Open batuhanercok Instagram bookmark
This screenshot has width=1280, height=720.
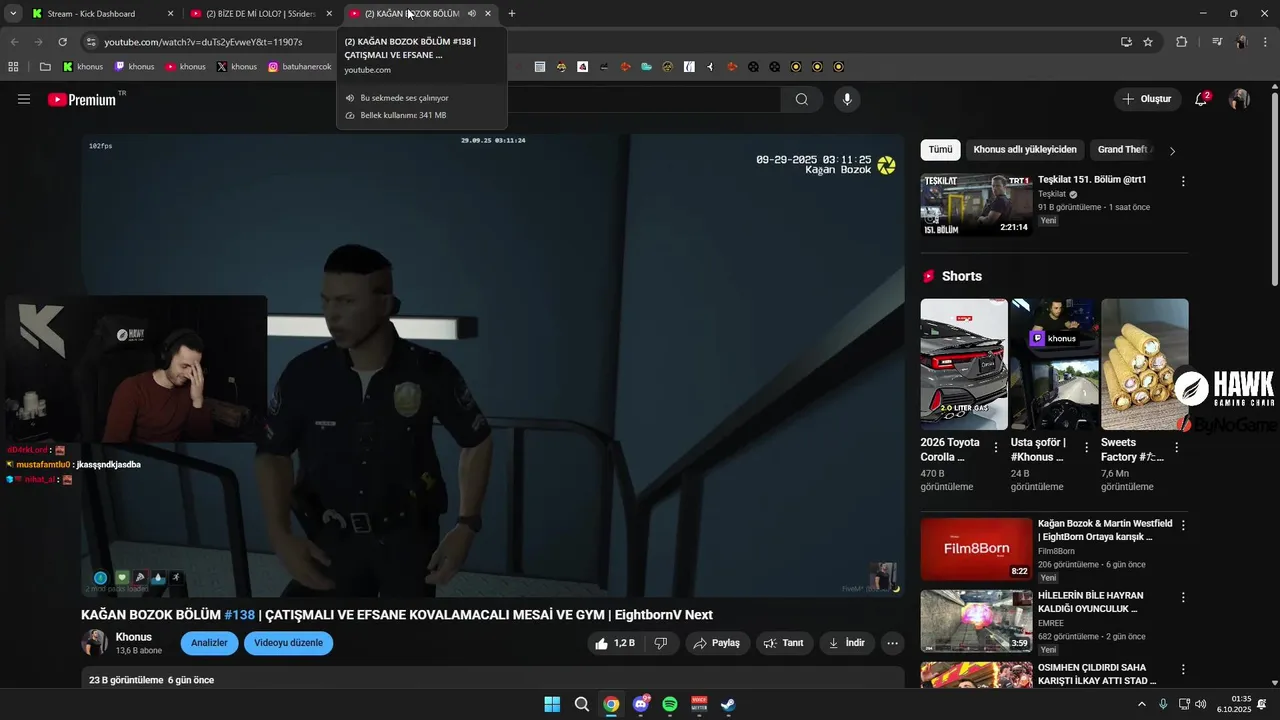[x=299, y=67]
